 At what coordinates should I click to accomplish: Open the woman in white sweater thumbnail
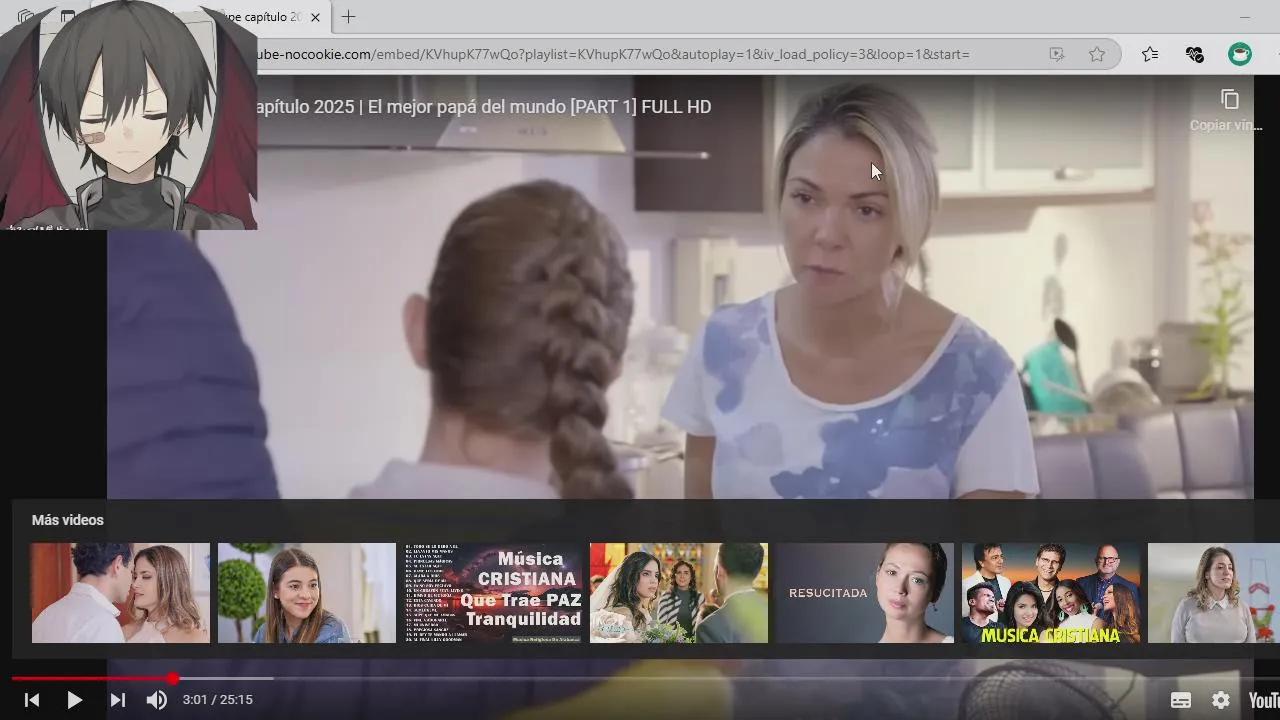[x=1214, y=593]
